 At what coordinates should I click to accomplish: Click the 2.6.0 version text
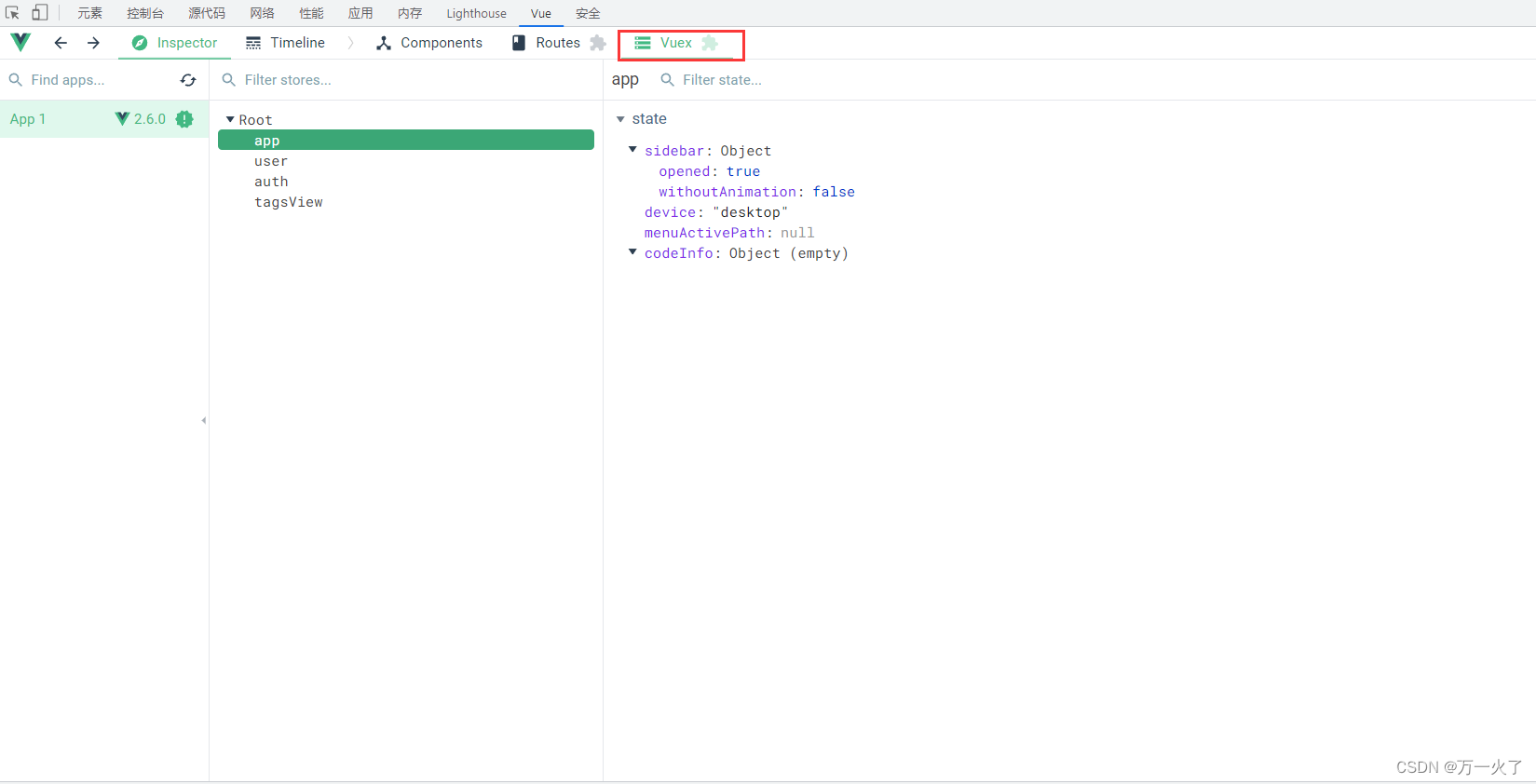coord(150,119)
